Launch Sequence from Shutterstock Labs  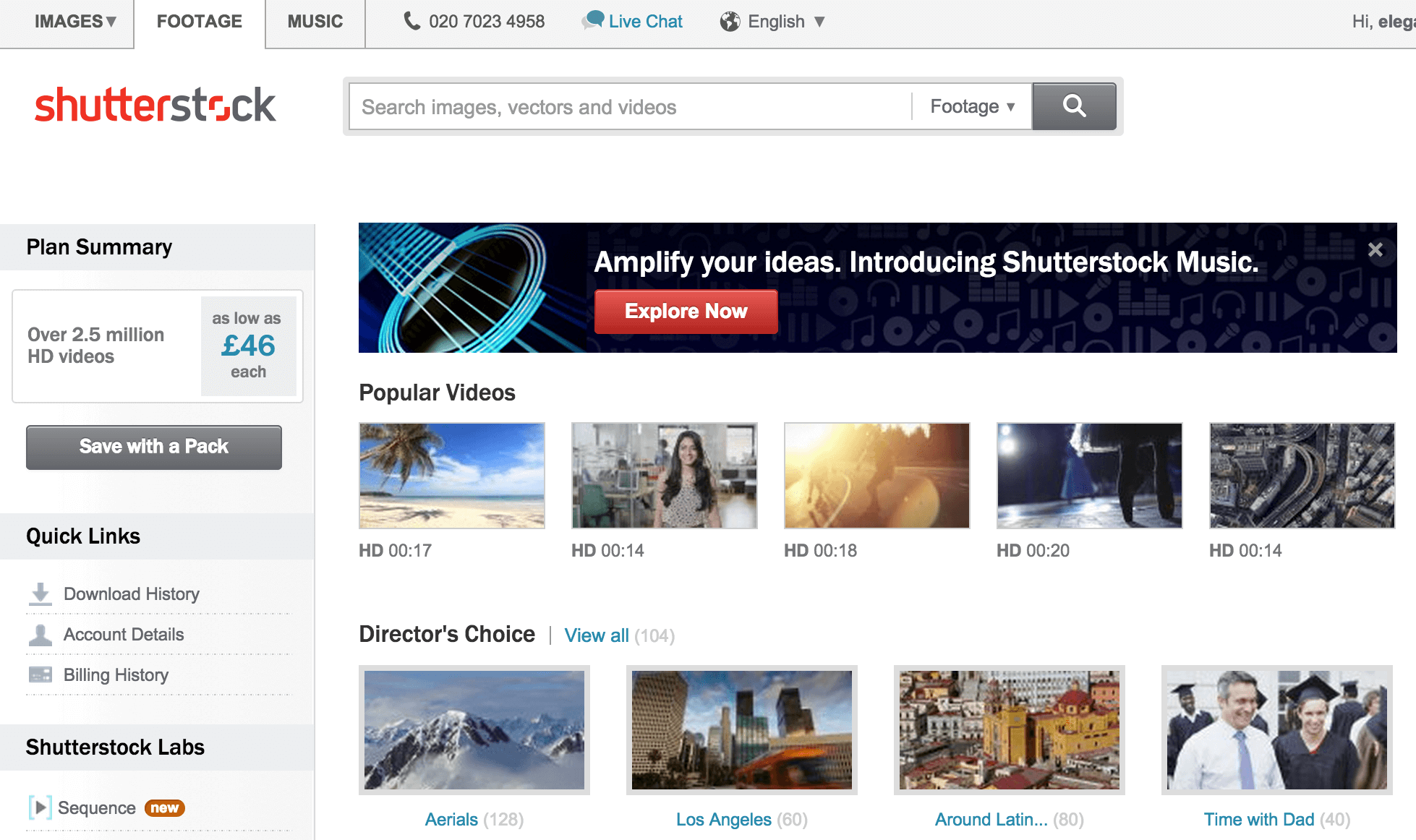coord(98,807)
